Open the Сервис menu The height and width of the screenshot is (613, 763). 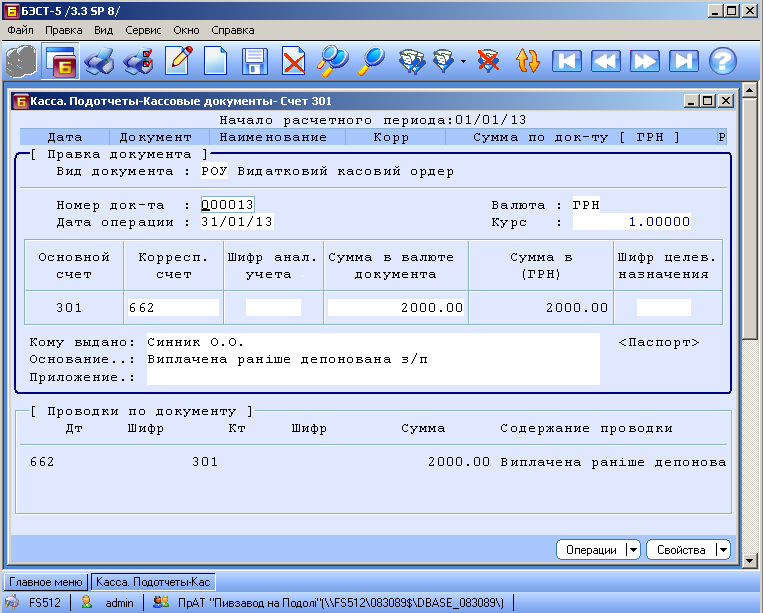pos(143,30)
